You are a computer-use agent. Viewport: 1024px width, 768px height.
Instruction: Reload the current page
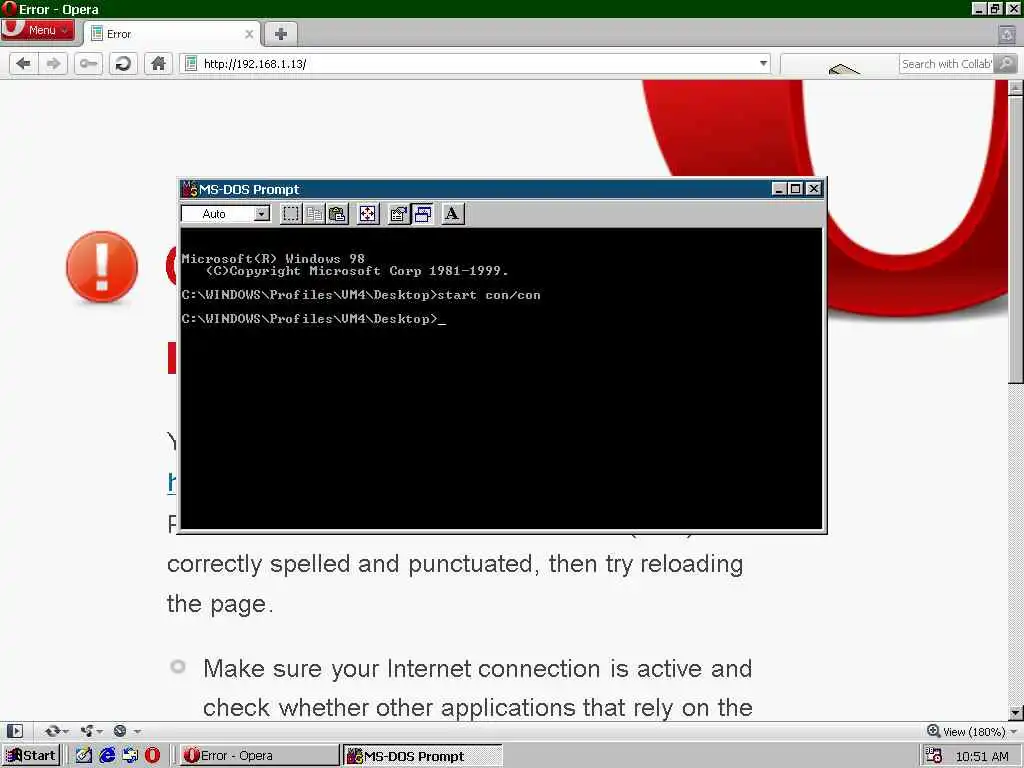tap(123, 63)
